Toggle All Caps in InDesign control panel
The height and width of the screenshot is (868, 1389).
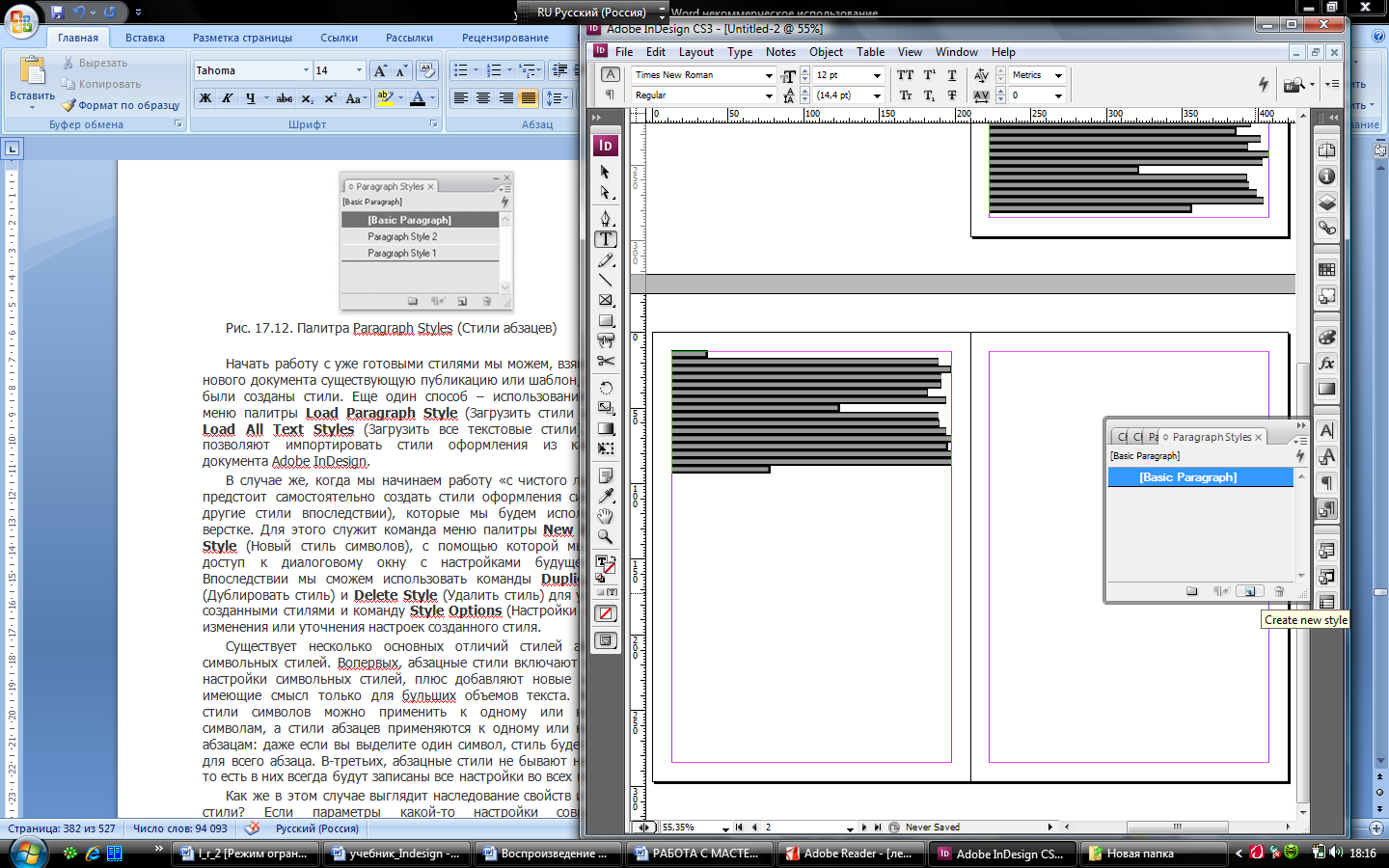point(905,75)
